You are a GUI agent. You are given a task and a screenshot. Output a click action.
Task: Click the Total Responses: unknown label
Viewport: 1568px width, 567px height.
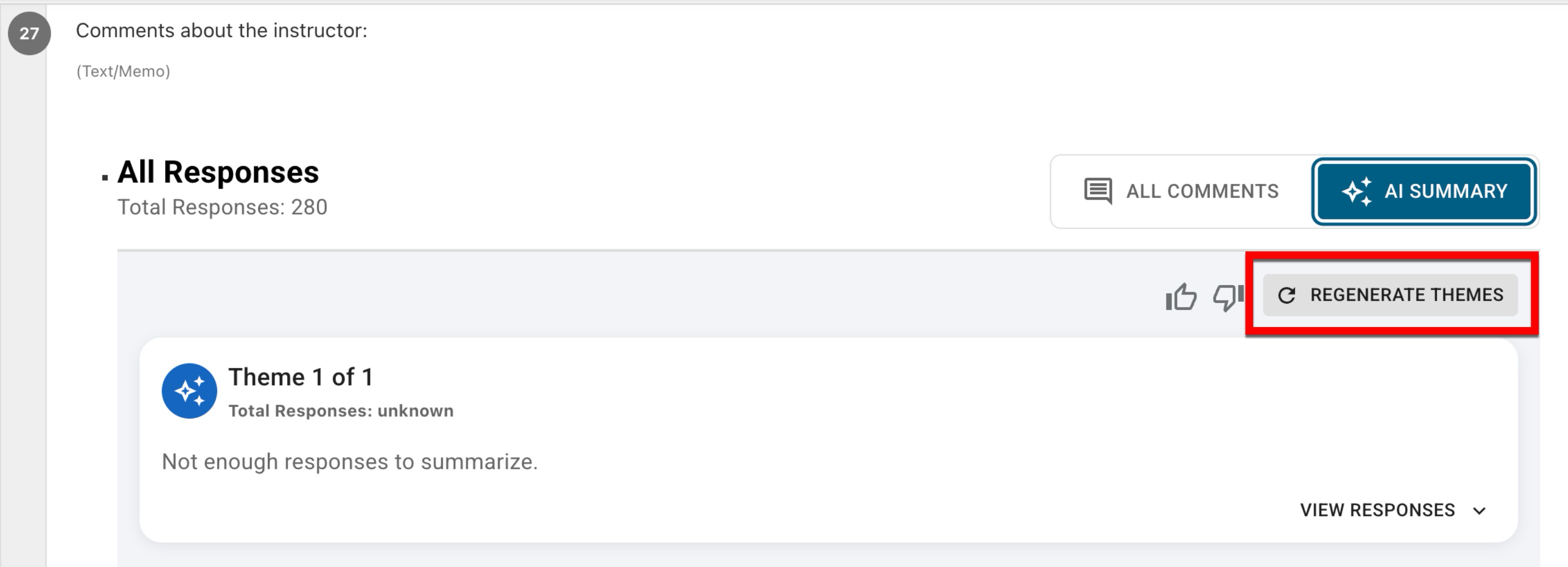pos(341,411)
